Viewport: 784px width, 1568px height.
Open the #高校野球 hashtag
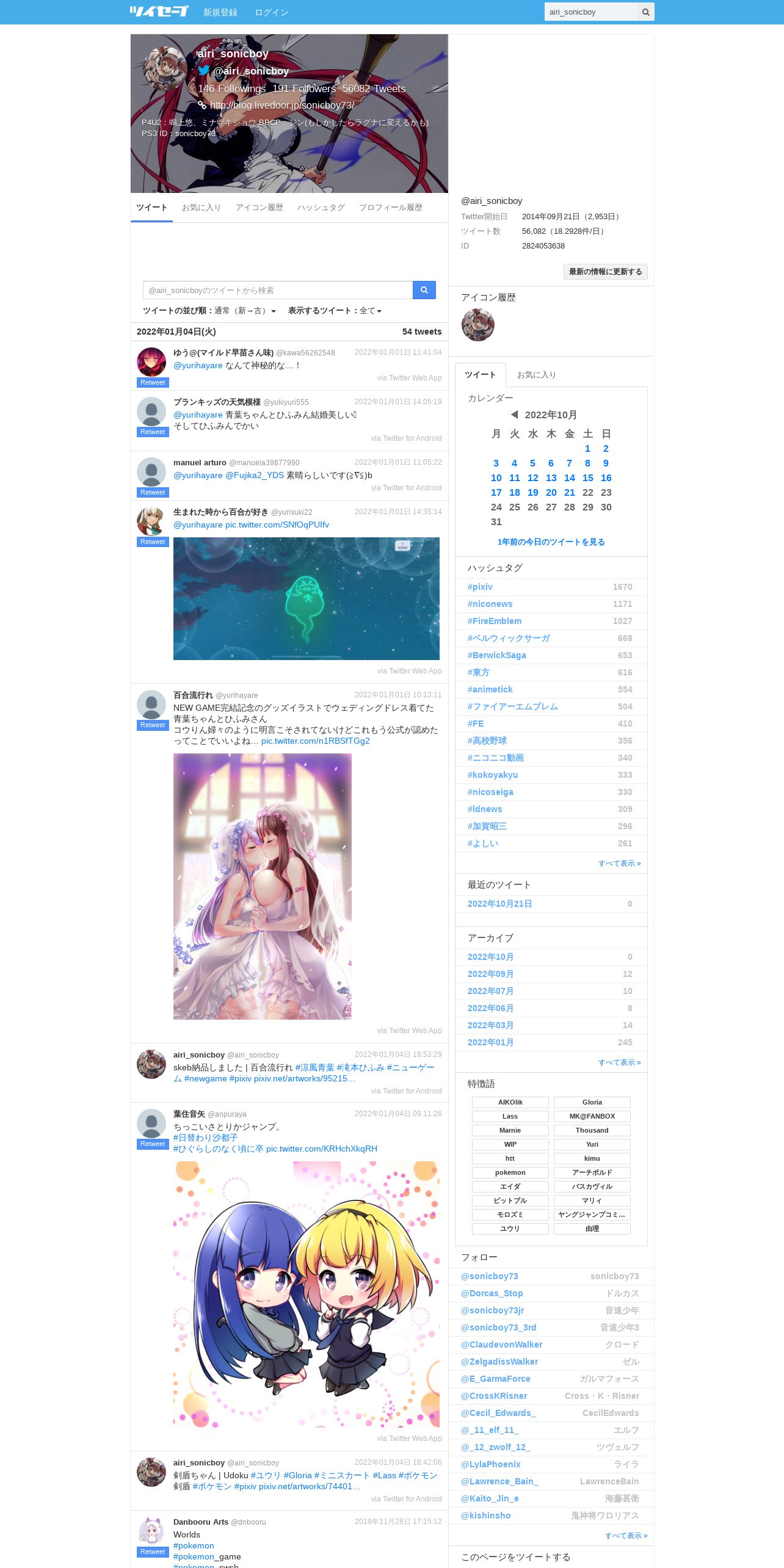click(x=487, y=741)
